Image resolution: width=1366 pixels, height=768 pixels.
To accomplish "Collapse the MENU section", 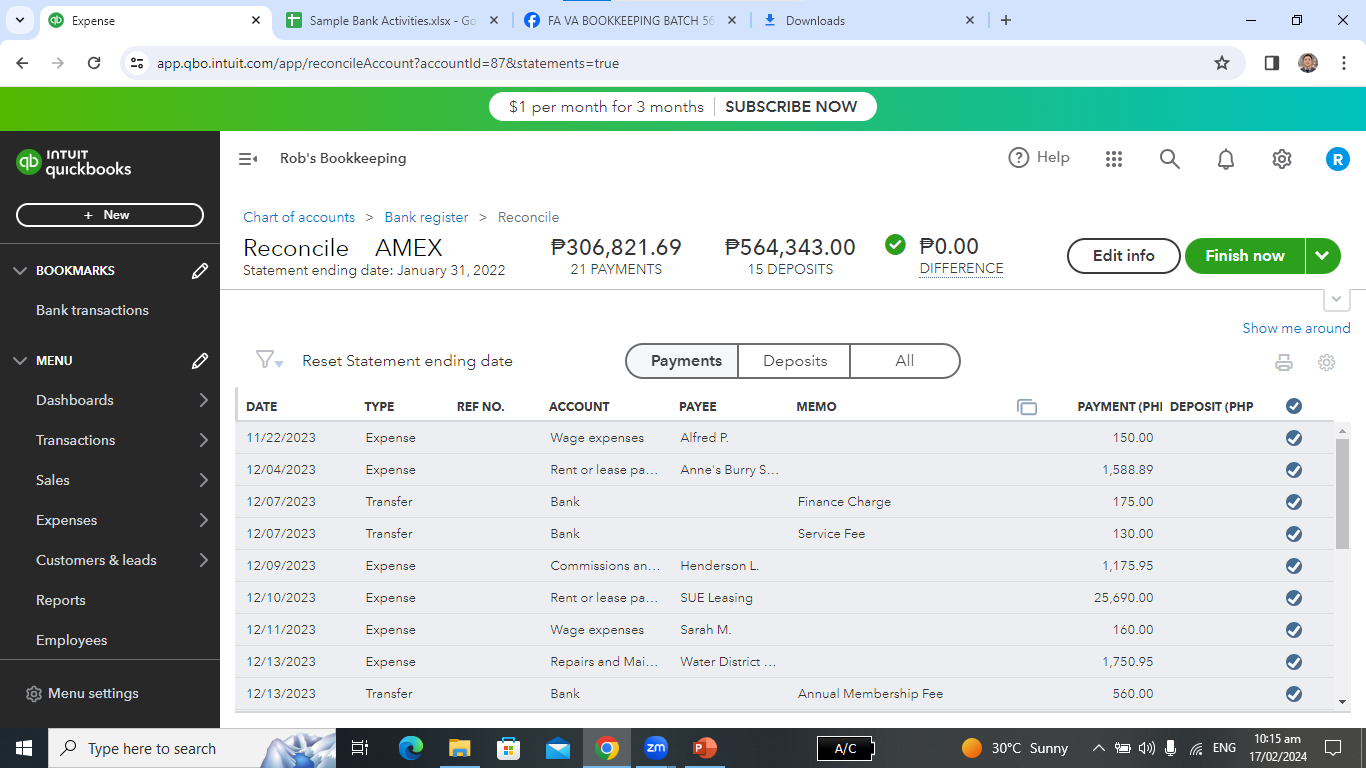I will pos(20,361).
